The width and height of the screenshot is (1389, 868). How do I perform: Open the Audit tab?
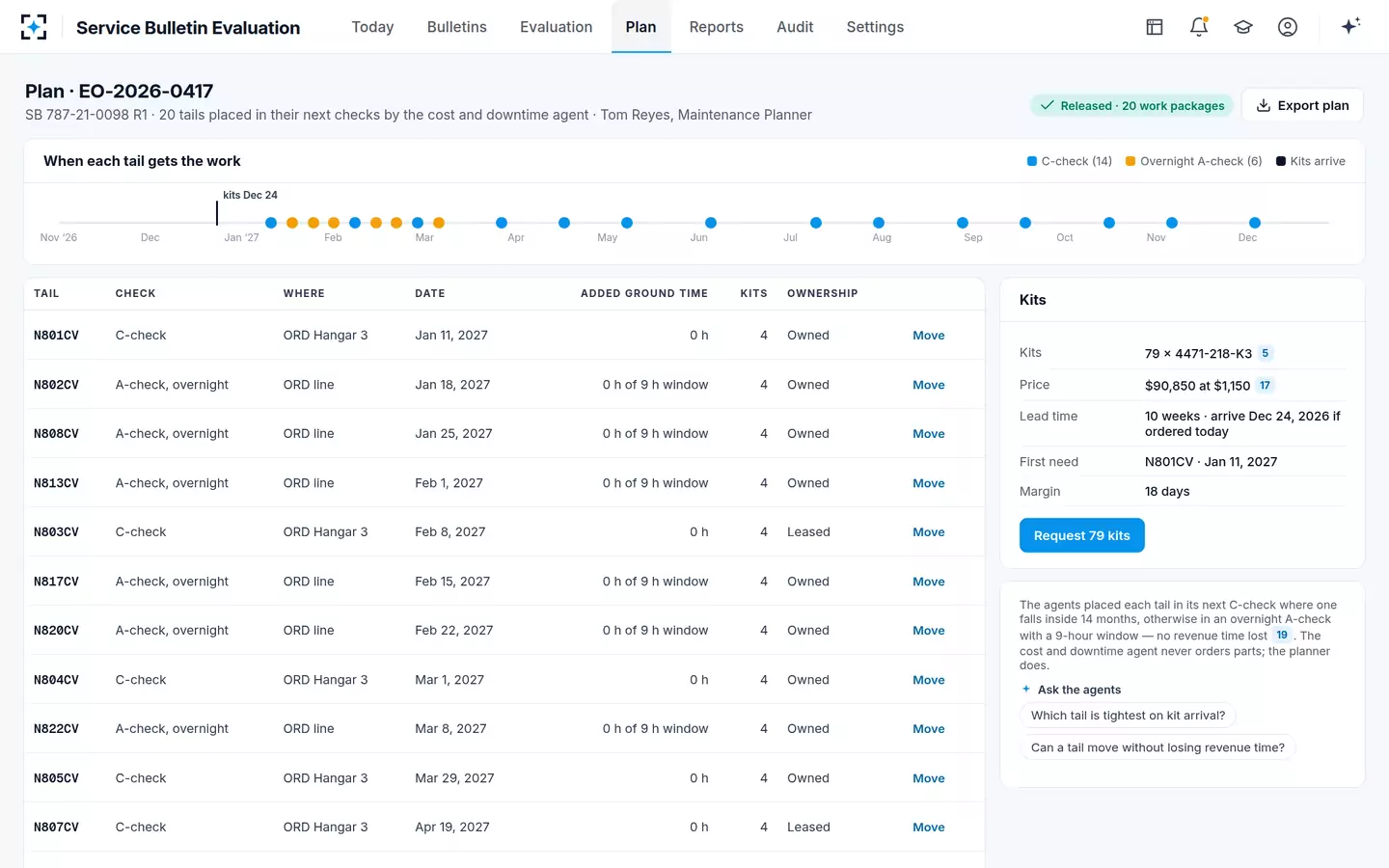coord(795,27)
